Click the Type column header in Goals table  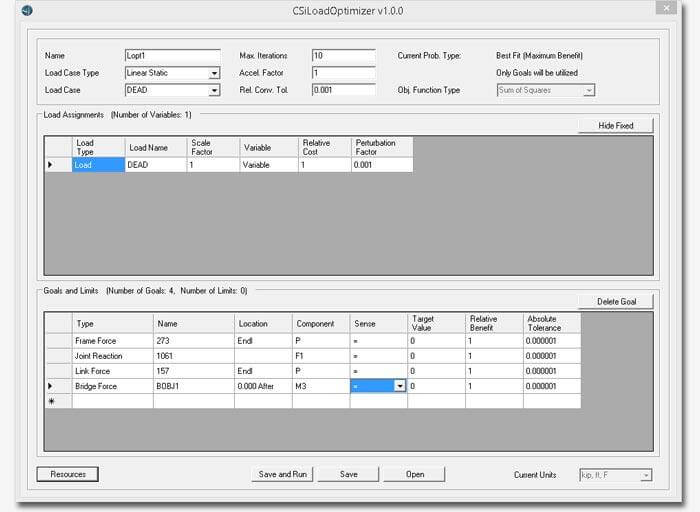click(112, 324)
